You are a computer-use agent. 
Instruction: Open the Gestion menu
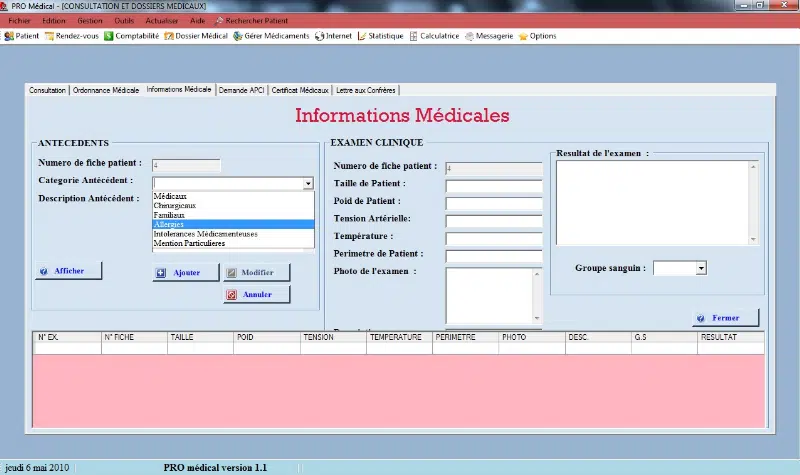[90, 21]
